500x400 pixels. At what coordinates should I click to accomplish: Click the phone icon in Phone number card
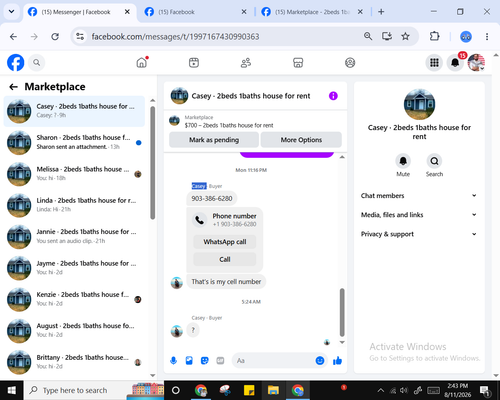point(199,220)
